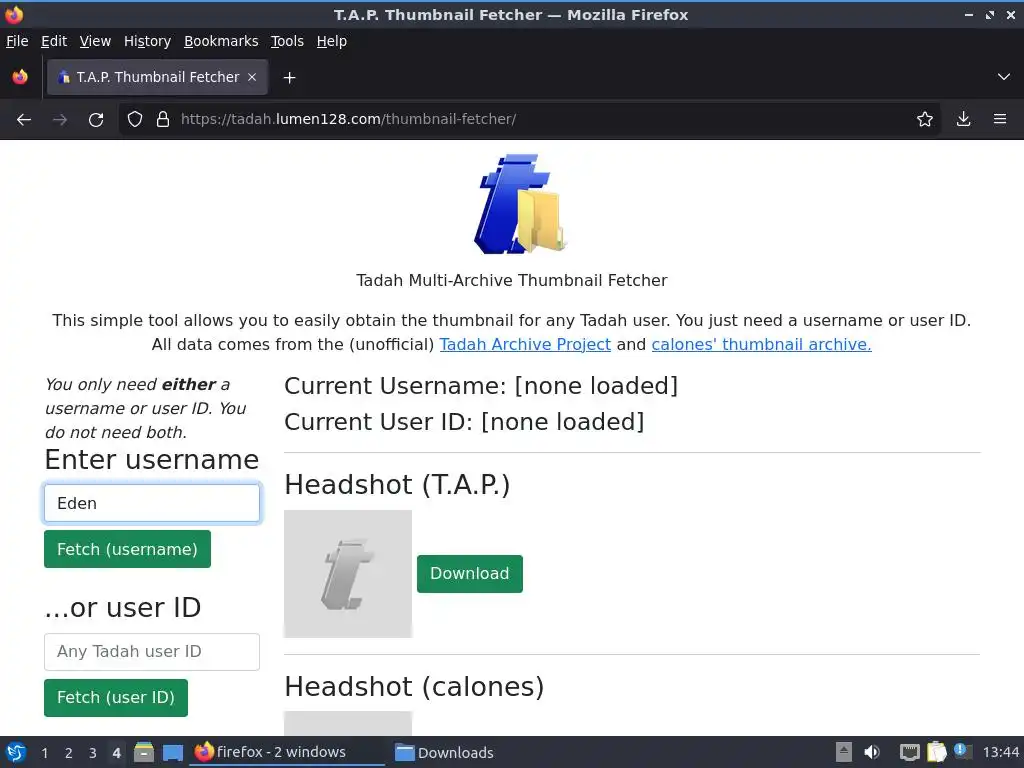Select the T.A.P. Thumbnail Fetcher tab

[x=157, y=77]
